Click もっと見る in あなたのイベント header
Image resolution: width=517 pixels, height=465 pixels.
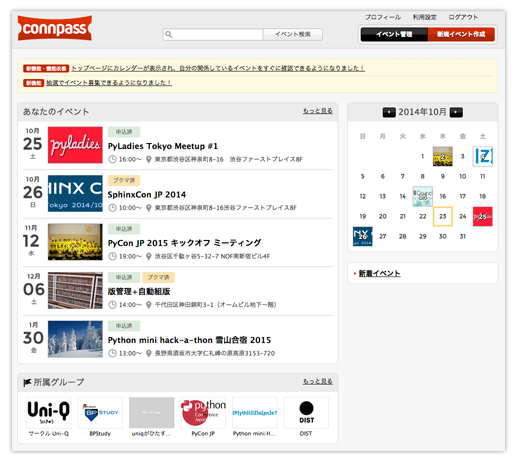(317, 111)
